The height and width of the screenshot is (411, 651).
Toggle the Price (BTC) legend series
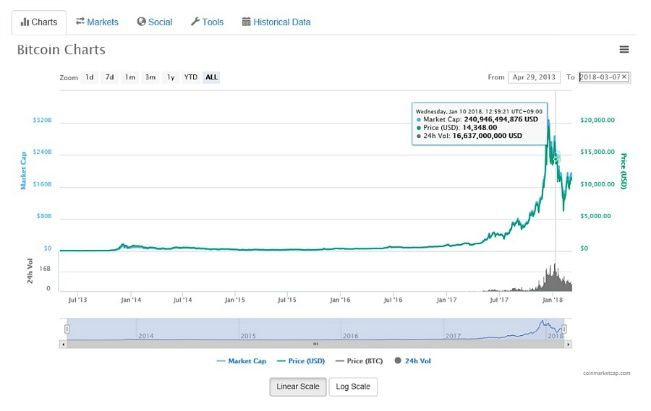pyautogui.click(x=359, y=361)
